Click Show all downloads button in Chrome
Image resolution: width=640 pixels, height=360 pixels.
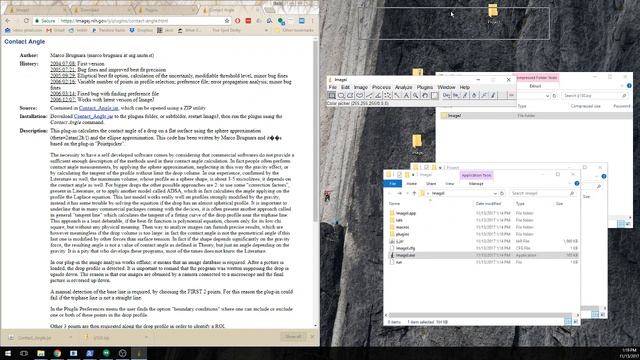(x=293, y=337)
